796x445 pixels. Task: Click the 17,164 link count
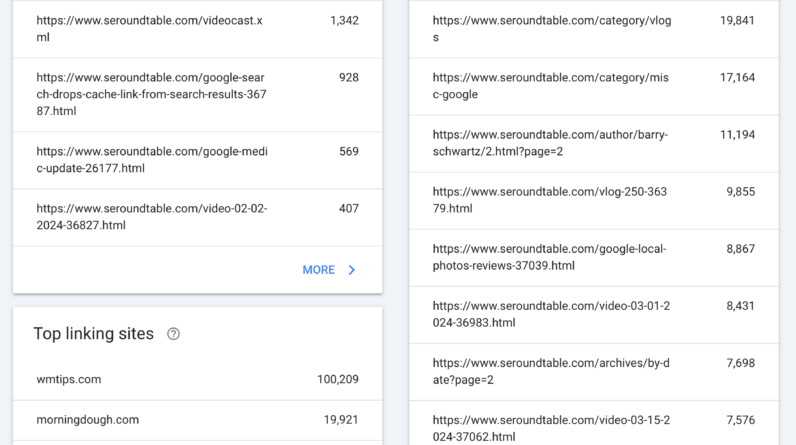pos(737,78)
